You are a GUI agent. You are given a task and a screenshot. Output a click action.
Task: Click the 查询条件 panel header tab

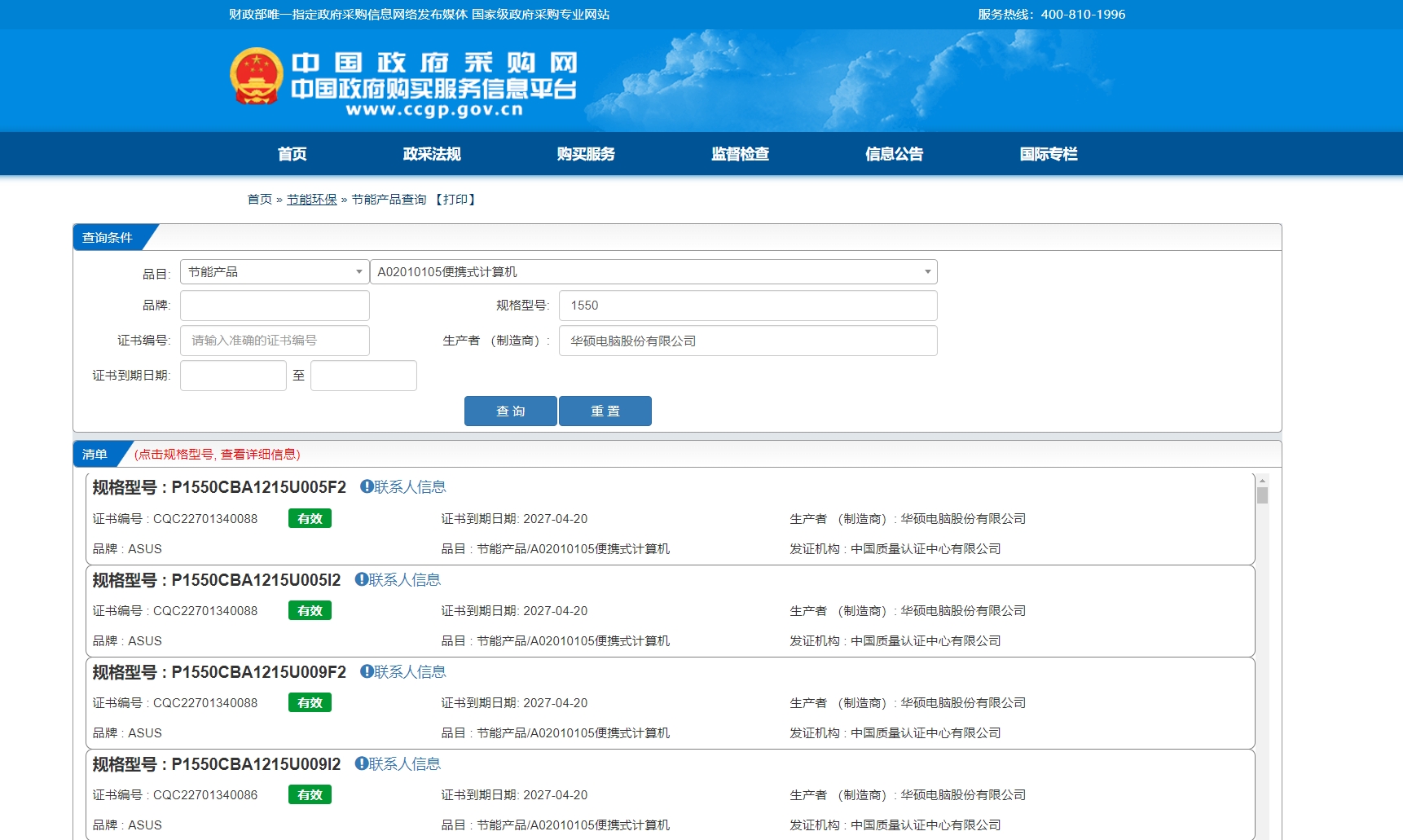click(x=108, y=237)
